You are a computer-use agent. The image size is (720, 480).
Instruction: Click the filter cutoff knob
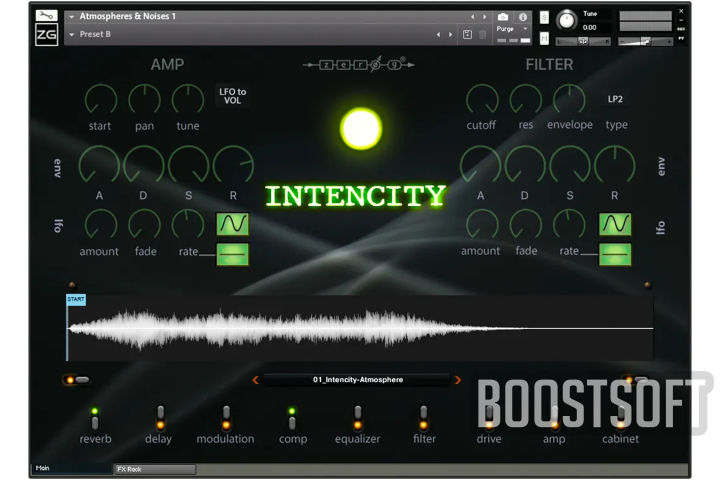[x=482, y=99]
